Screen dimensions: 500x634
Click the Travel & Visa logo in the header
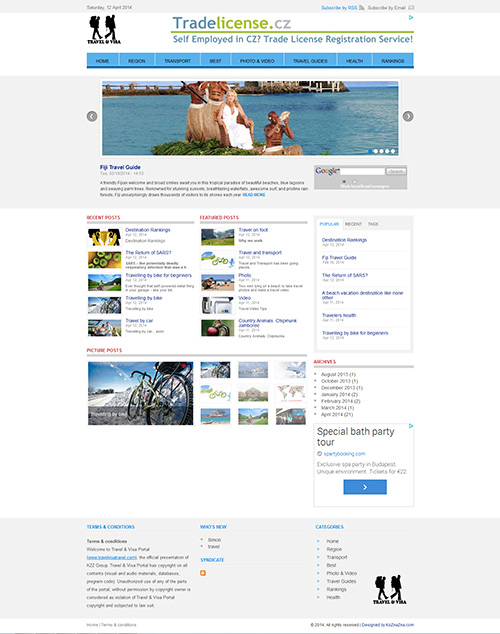104,30
